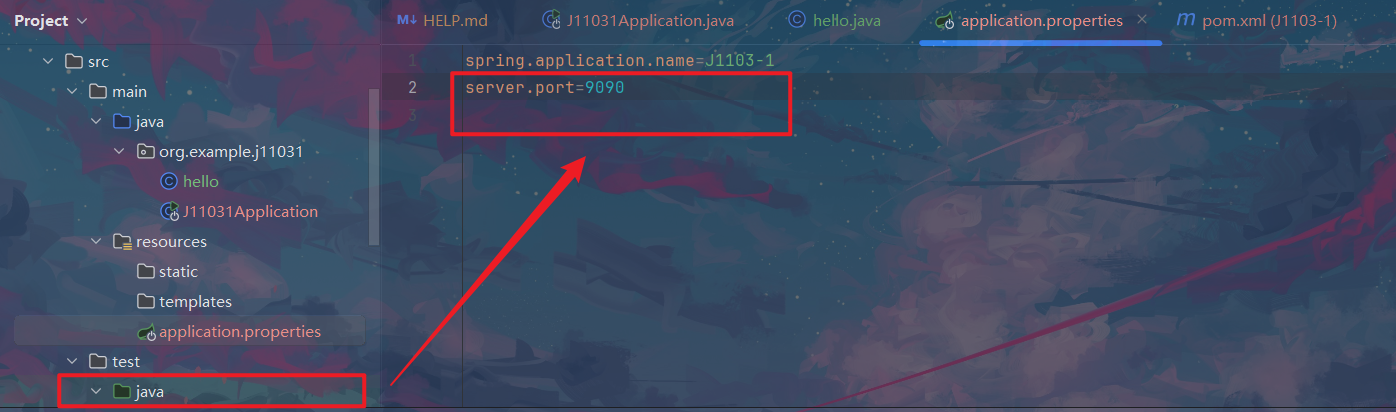Collapse the src folder chevron
Screen dimensions: 1396x412
coord(48,61)
